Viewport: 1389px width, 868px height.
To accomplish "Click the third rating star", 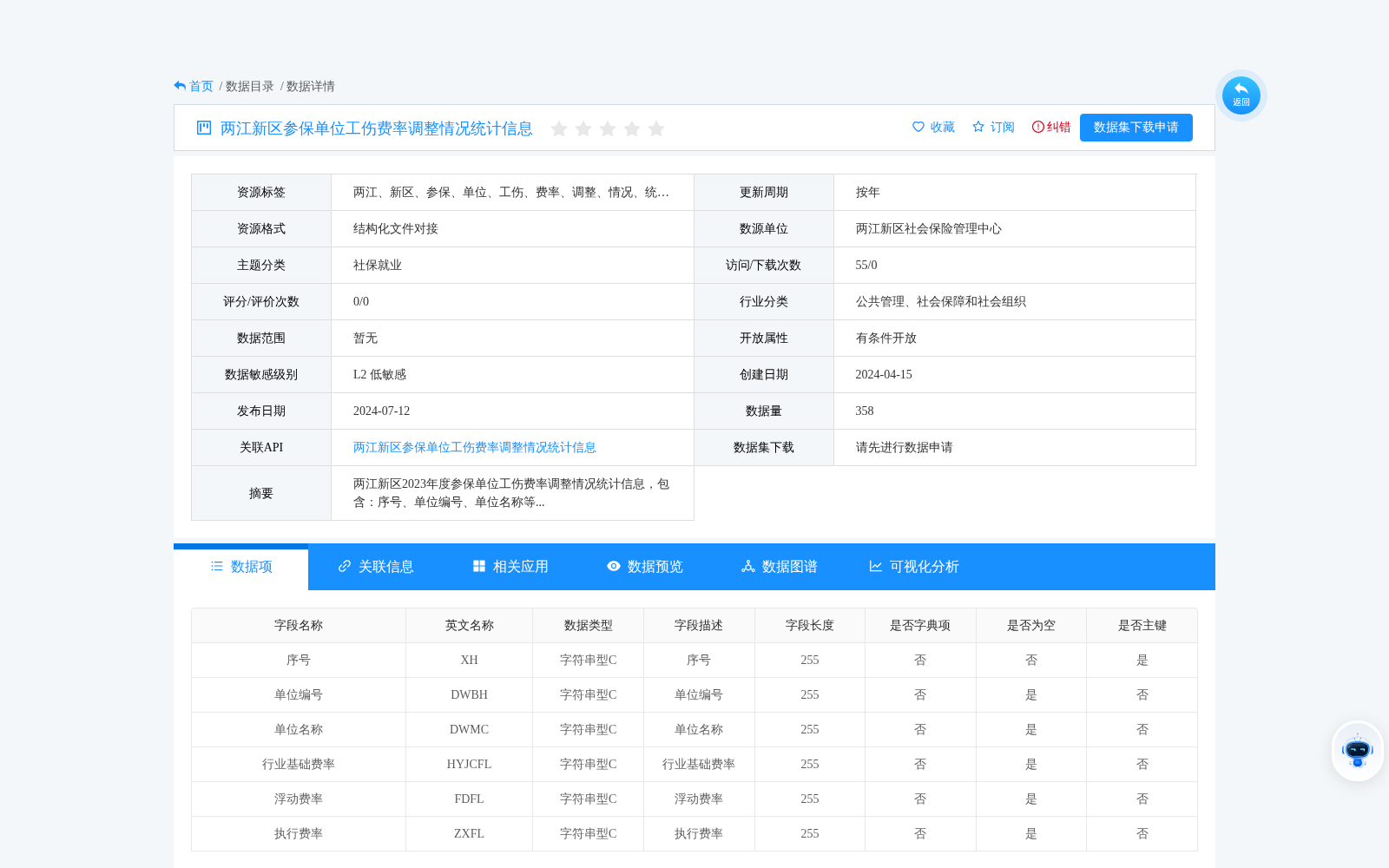I will [608, 128].
